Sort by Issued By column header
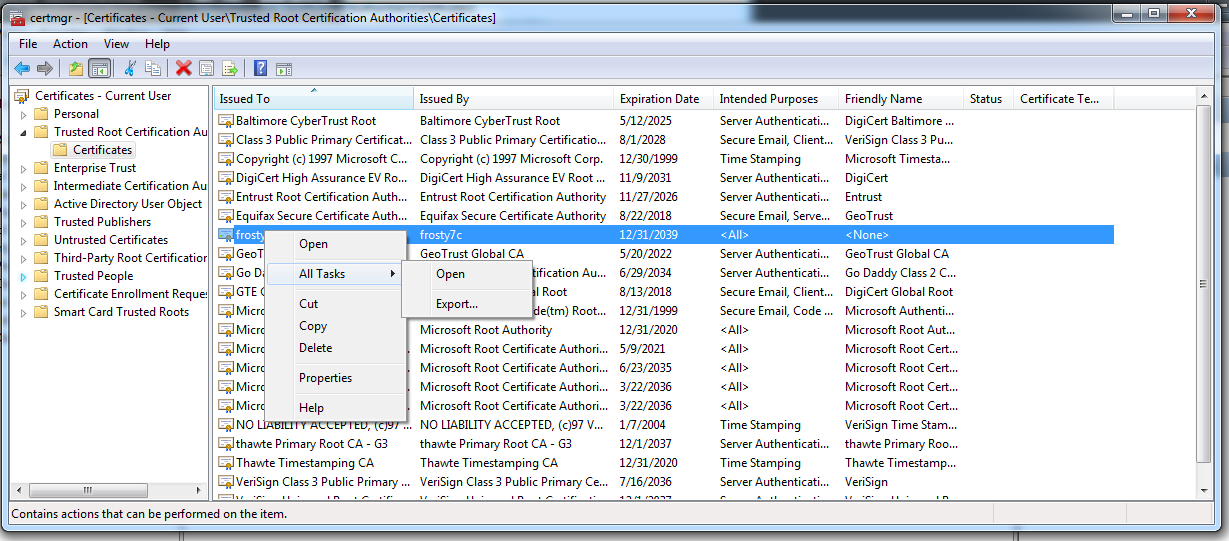 tap(514, 99)
